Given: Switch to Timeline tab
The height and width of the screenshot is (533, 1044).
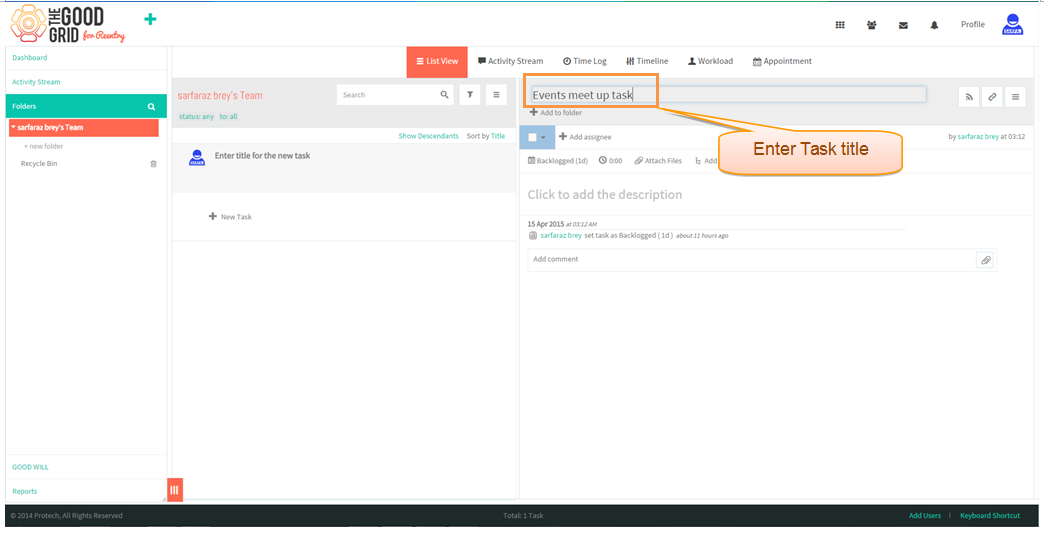Looking at the screenshot, I should pyautogui.click(x=647, y=61).
